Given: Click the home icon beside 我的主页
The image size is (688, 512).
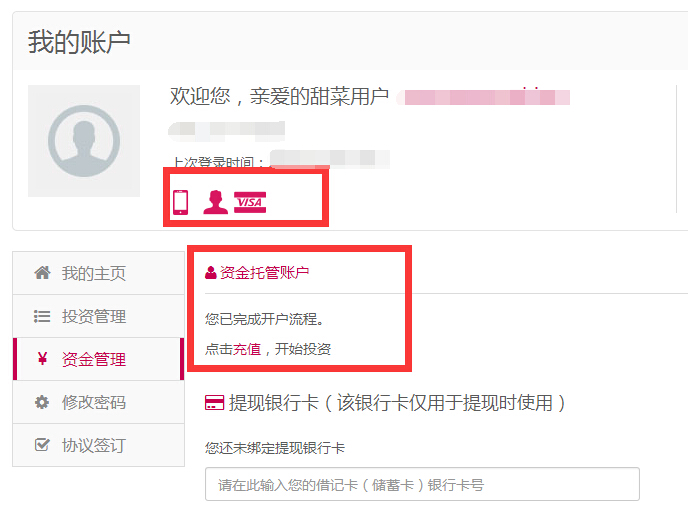Looking at the screenshot, I should pyautogui.click(x=42, y=273).
